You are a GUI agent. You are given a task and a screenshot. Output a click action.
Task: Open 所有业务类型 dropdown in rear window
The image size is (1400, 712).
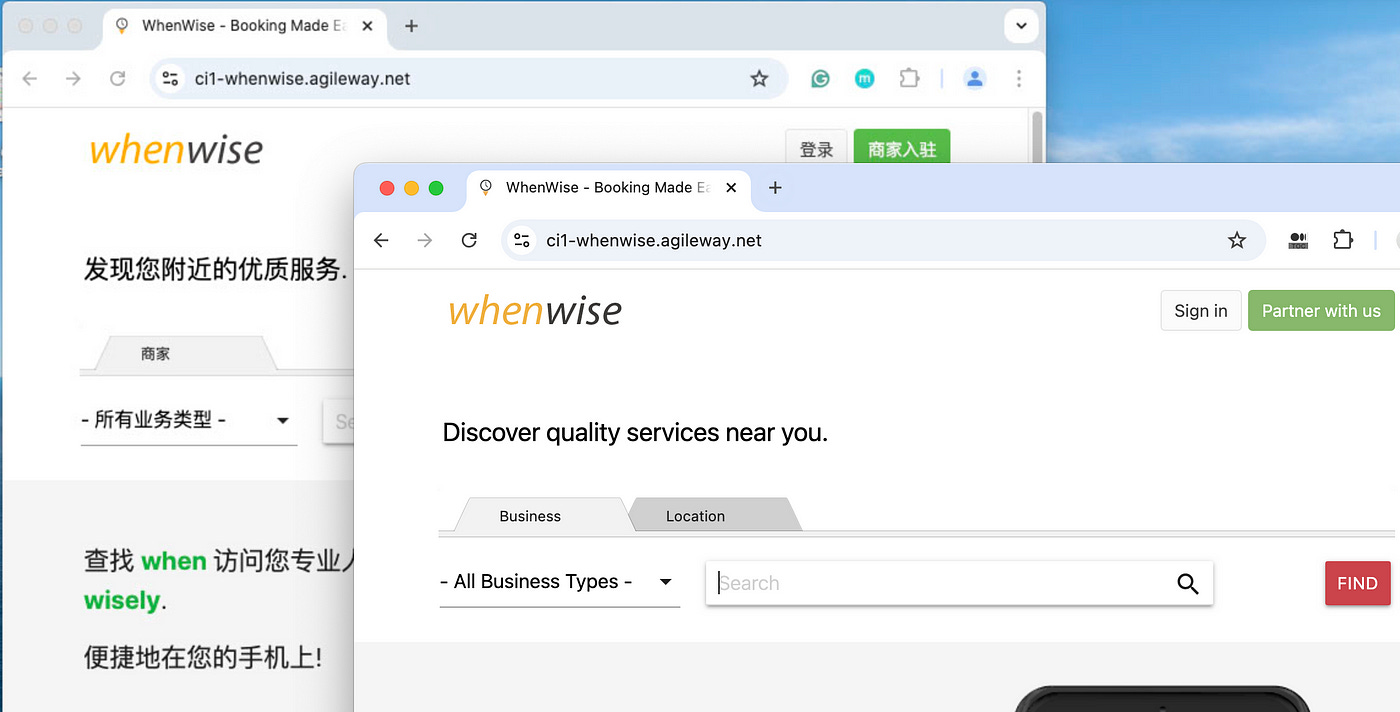(x=188, y=421)
